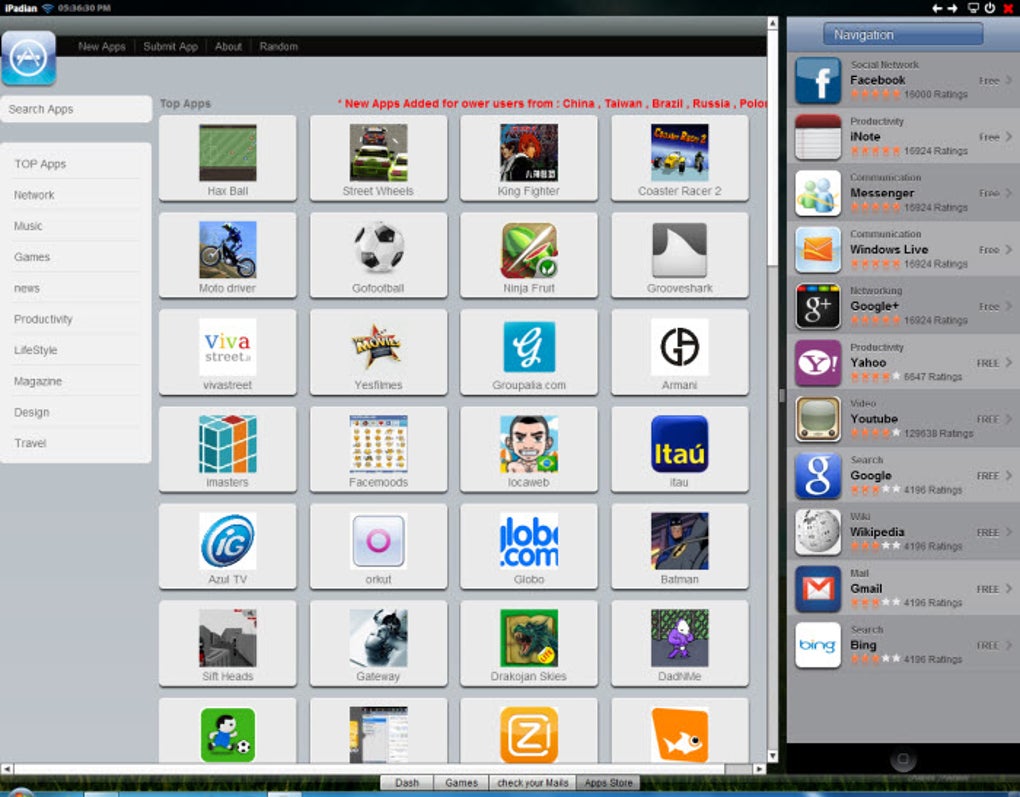
Task: Open the About menu item
Action: (228, 46)
